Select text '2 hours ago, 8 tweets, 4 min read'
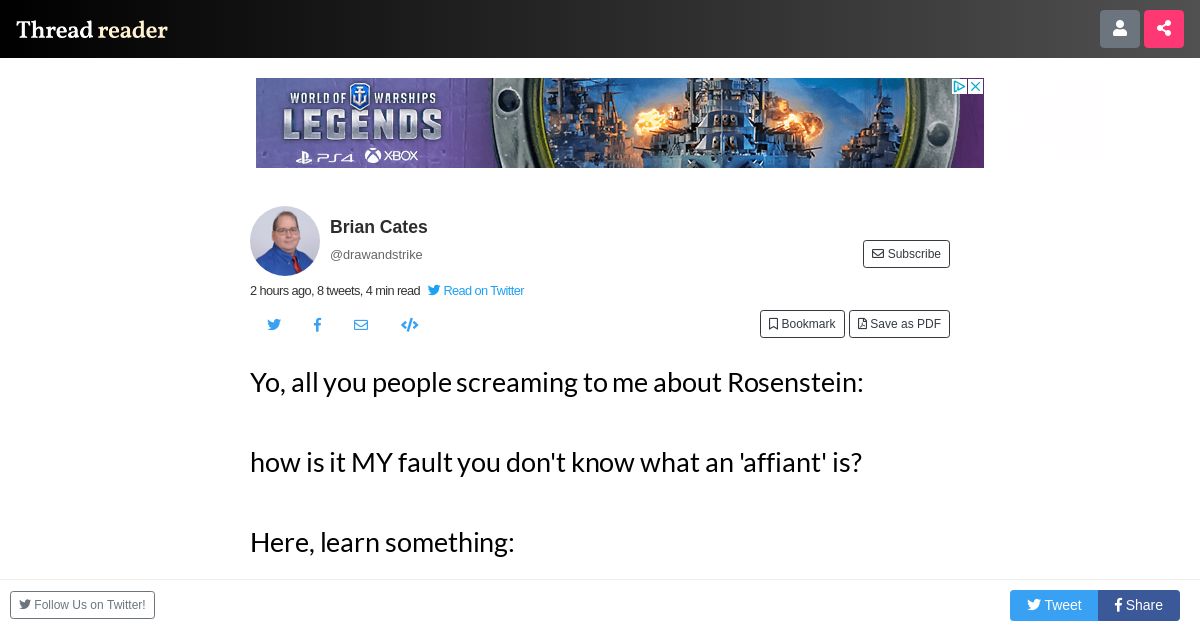Screen dimensions: 1200x630 [x=335, y=291]
